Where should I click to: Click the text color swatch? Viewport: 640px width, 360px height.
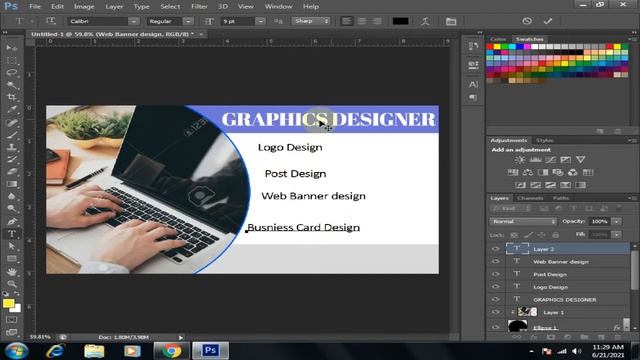coord(400,21)
